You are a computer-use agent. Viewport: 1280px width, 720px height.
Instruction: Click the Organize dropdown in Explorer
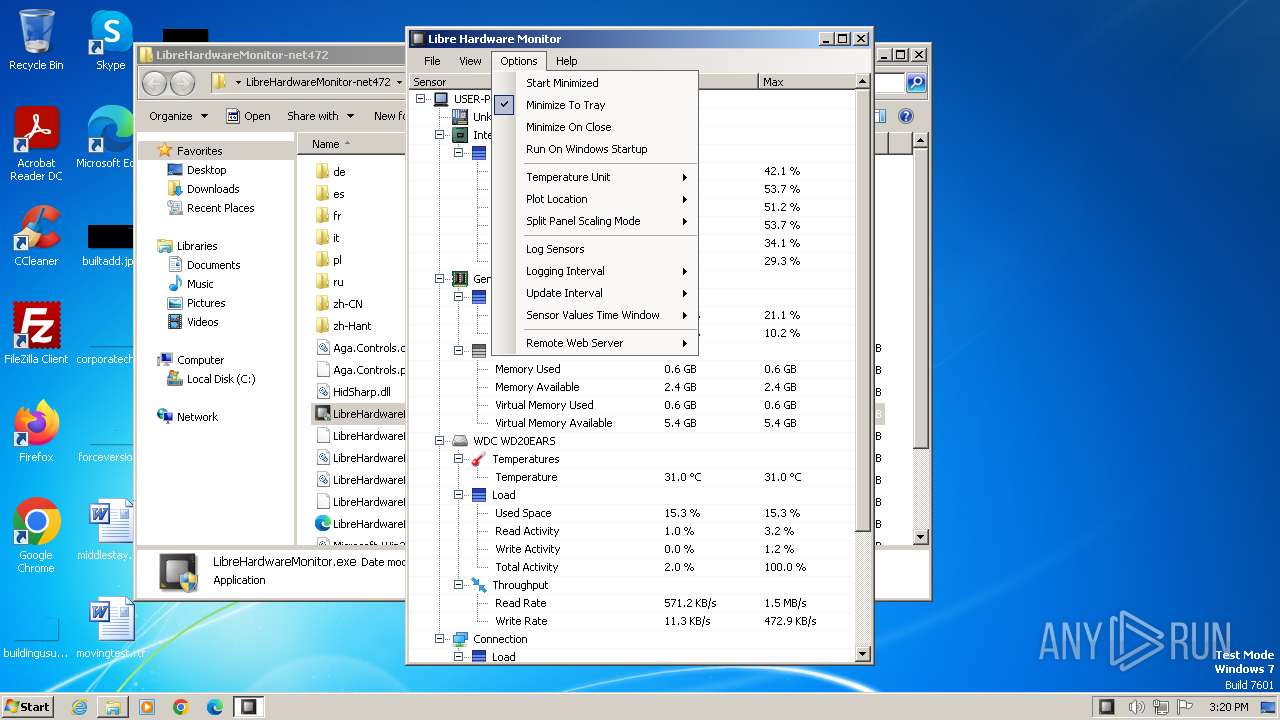coord(178,116)
